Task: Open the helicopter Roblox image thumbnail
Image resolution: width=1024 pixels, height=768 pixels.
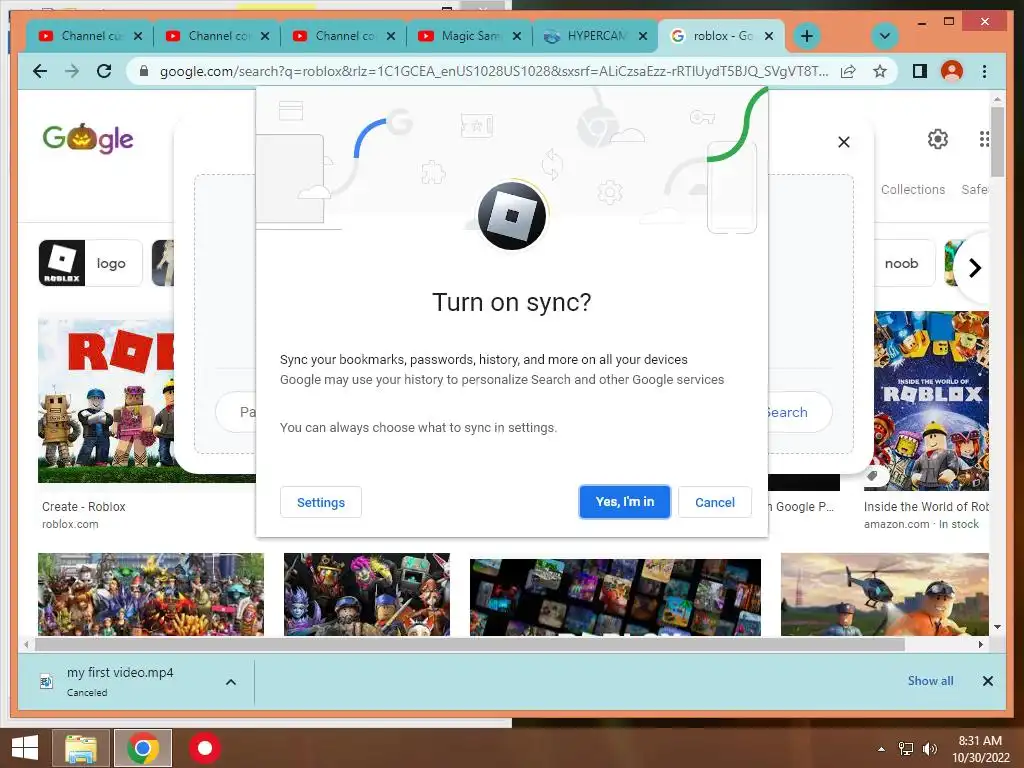Action: (885, 594)
